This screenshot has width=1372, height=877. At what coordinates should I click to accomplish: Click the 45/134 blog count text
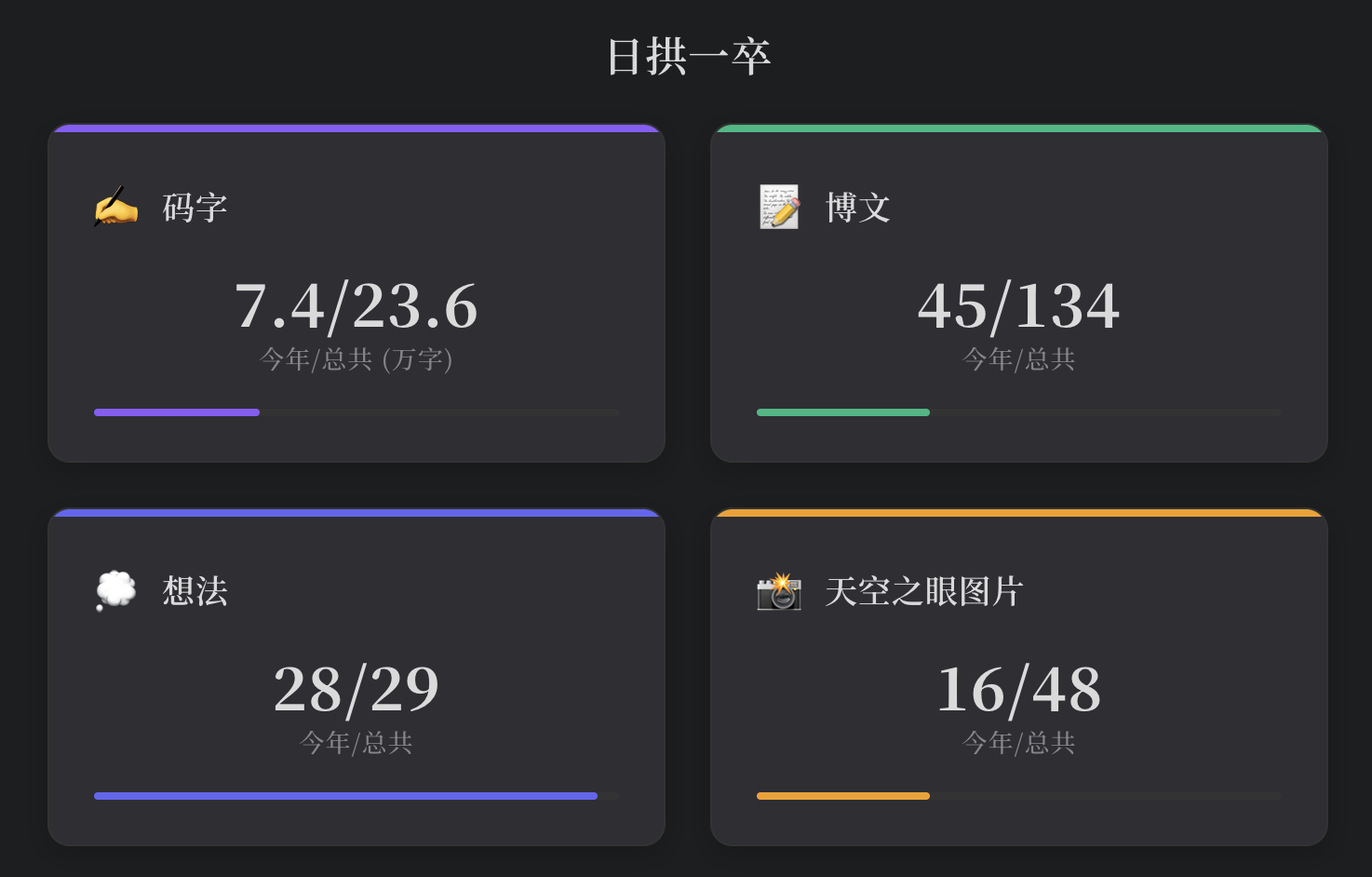point(1017,305)
